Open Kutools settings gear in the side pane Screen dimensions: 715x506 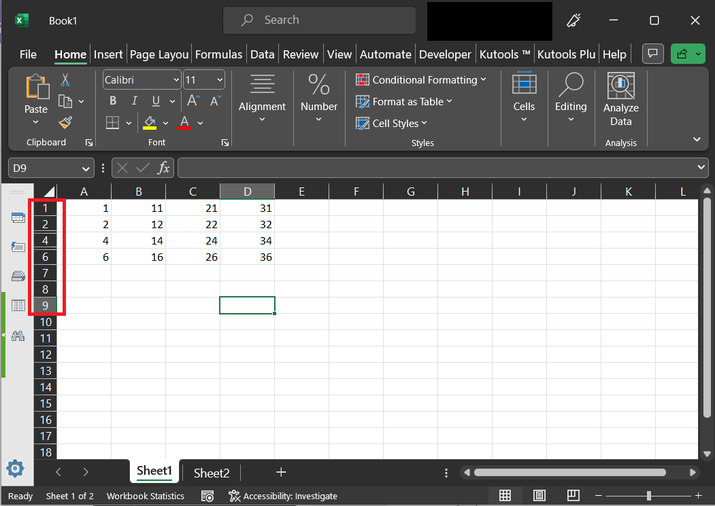pos(15,468)
